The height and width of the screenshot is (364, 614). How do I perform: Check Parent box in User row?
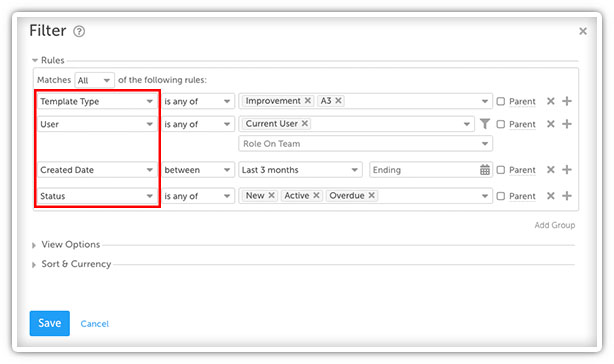(x=500, y=124)
